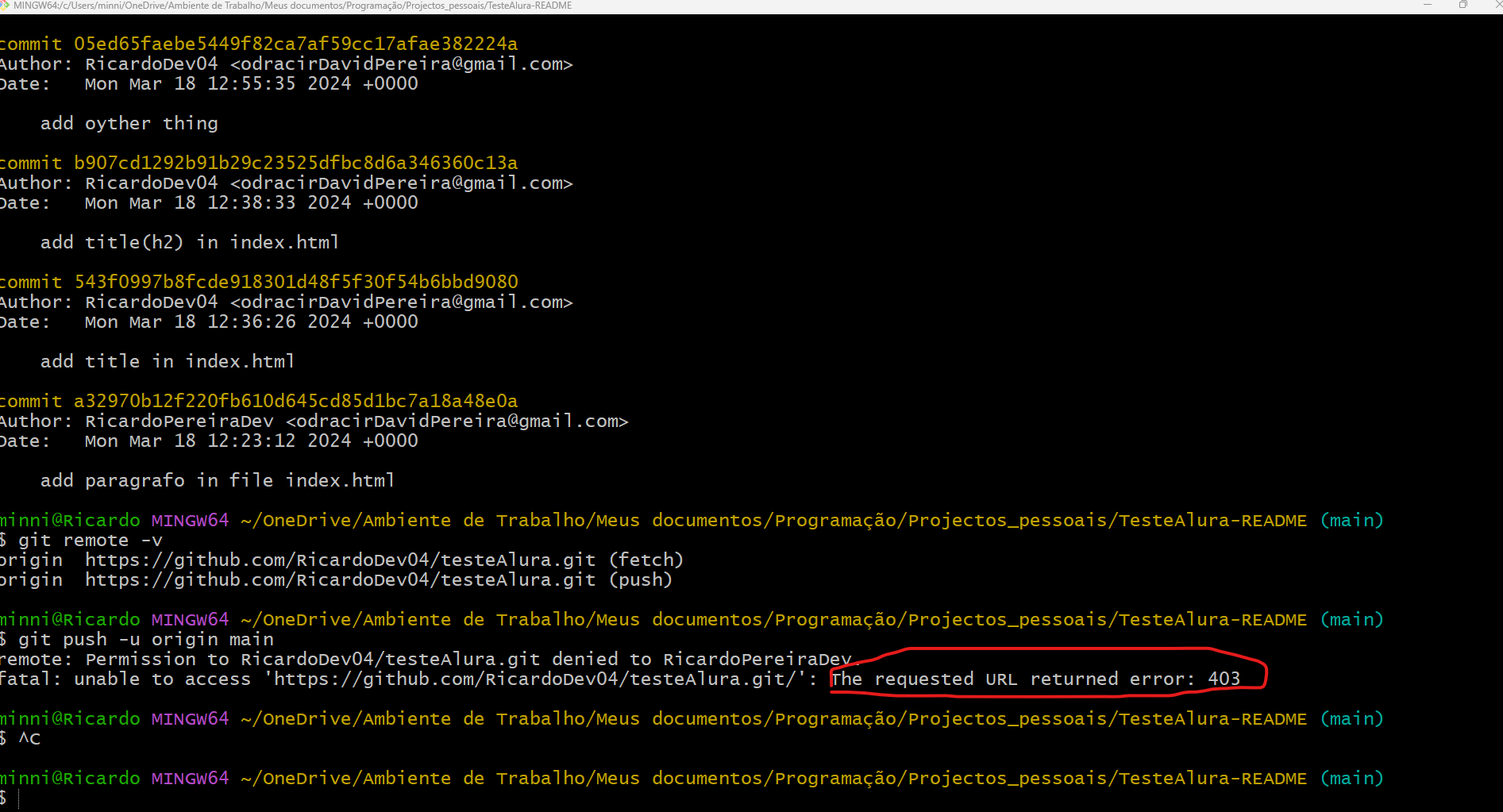Click the text 'The requested URL returned error: 403'
This screenshot has height=812, width=1503.
[1035, 679]
